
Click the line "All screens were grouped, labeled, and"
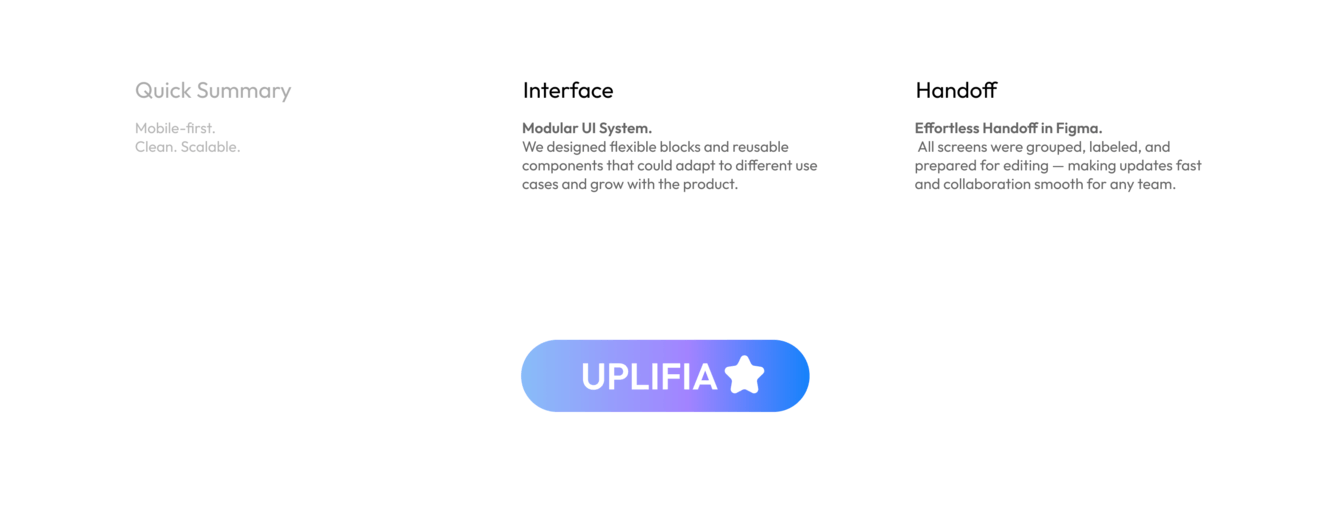(1043, 147)
